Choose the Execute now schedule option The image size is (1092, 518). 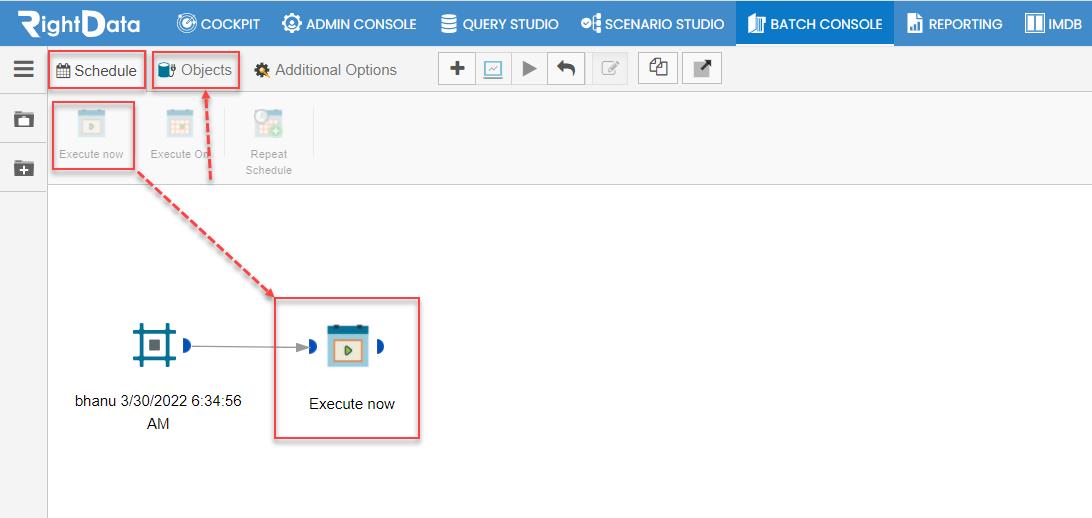coord(91,135)
